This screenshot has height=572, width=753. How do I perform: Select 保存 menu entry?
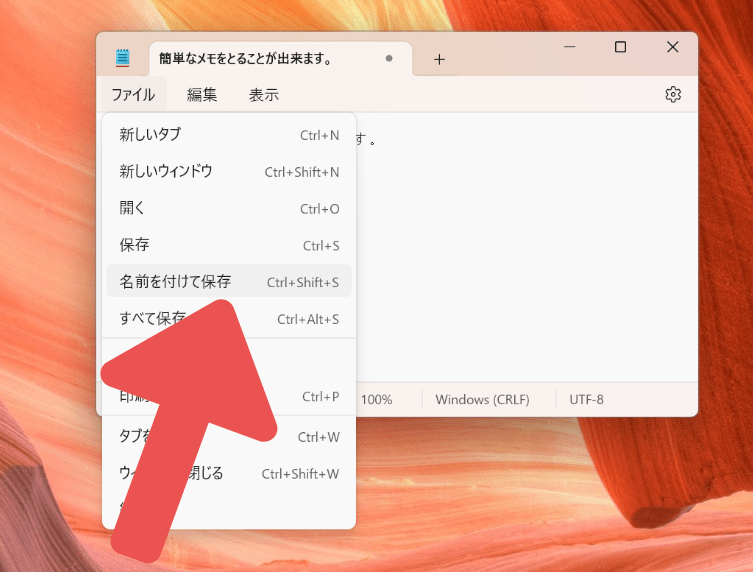click(x=229, y=245)
